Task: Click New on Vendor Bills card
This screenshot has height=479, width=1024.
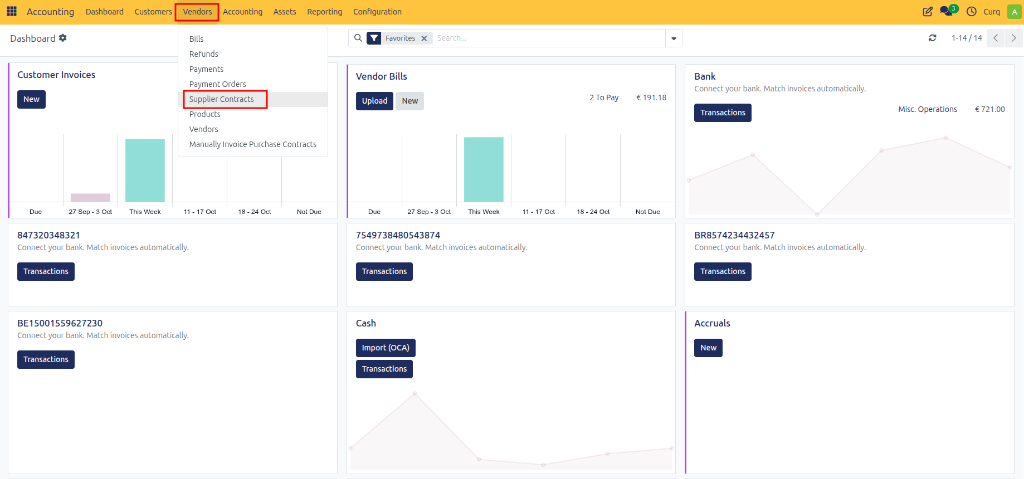Action: [x=409, y=101]
